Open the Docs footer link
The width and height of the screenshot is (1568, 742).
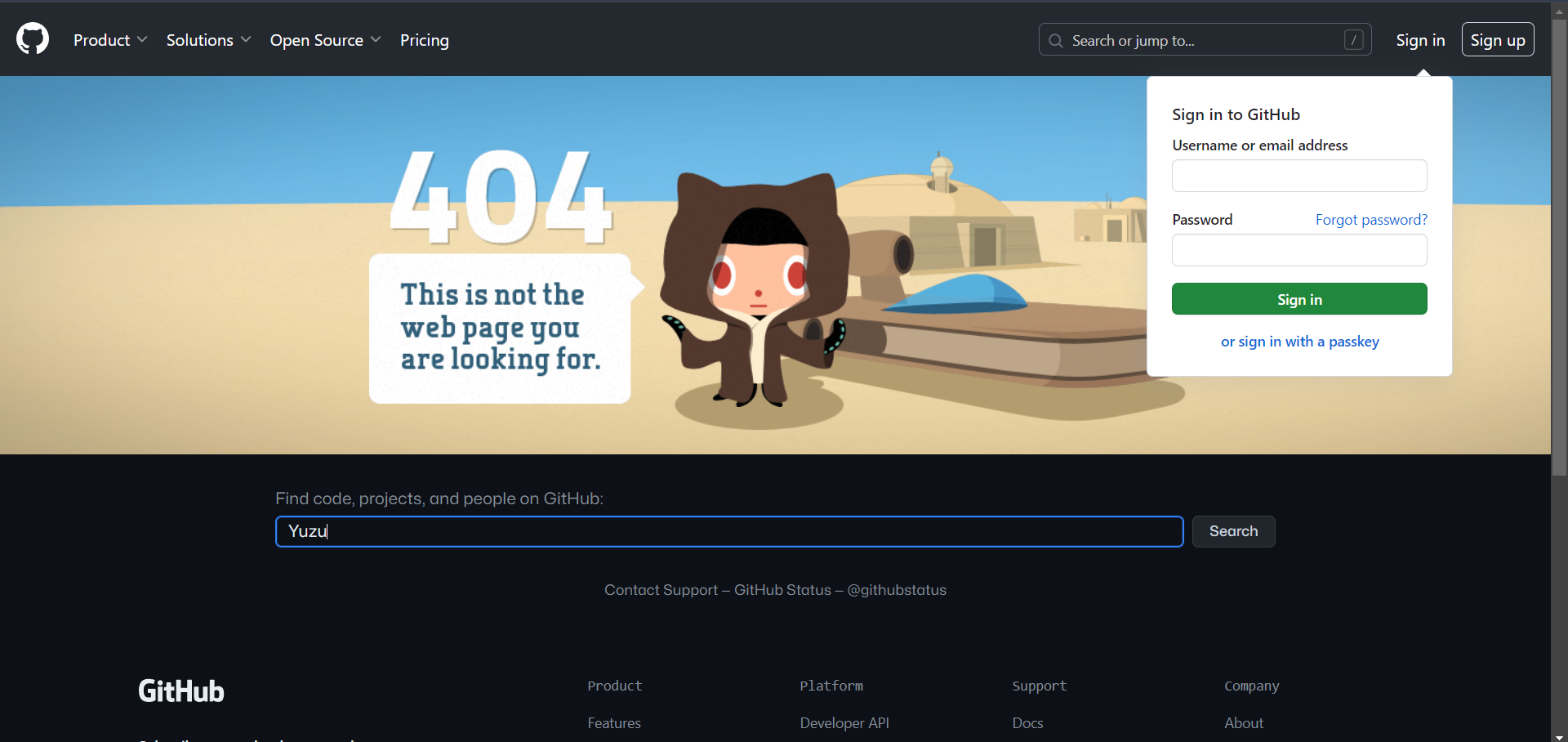(1027, 723)
